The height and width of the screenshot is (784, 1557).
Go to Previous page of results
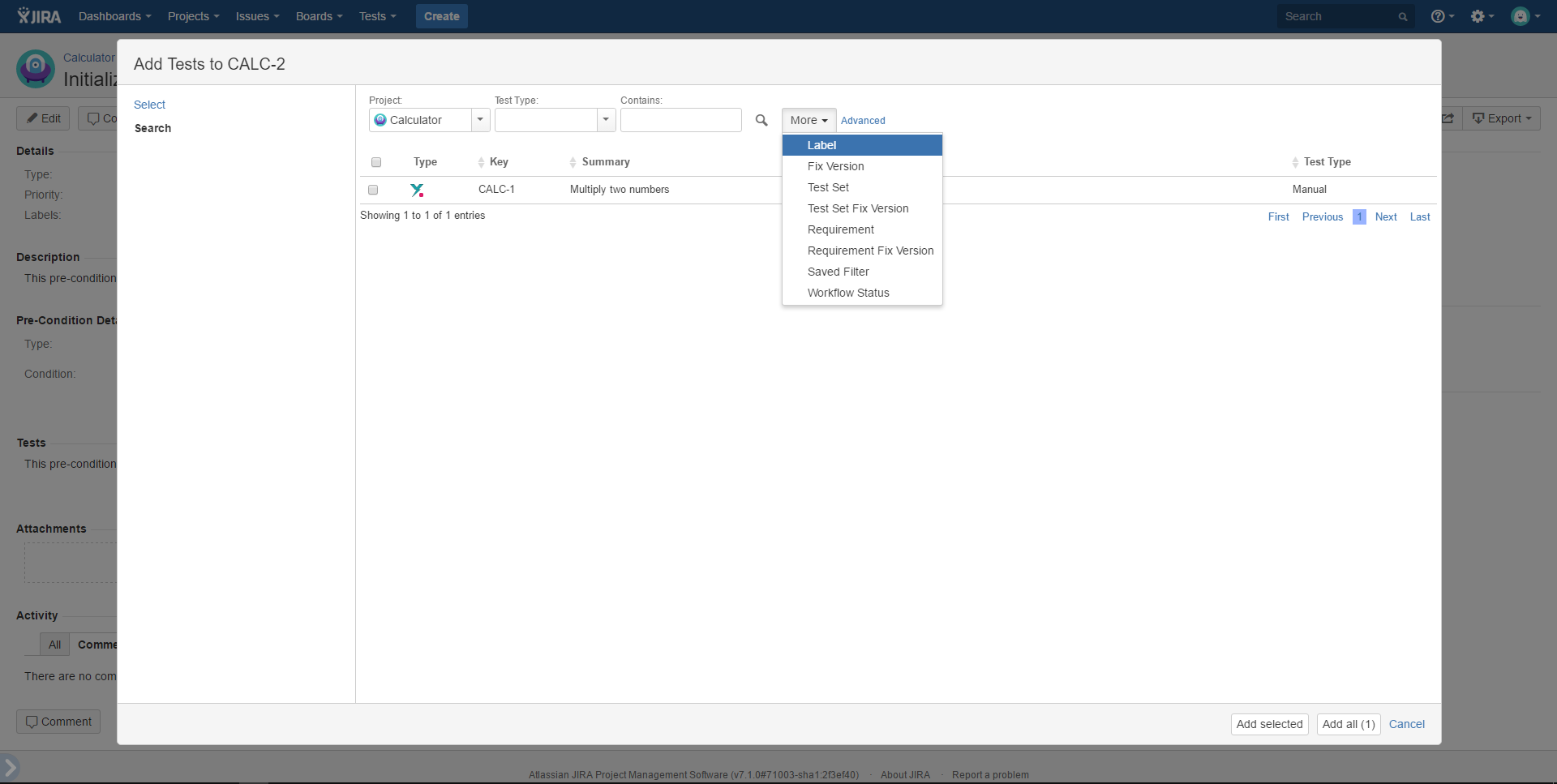pyautogui.click(x=1323, y=216)
